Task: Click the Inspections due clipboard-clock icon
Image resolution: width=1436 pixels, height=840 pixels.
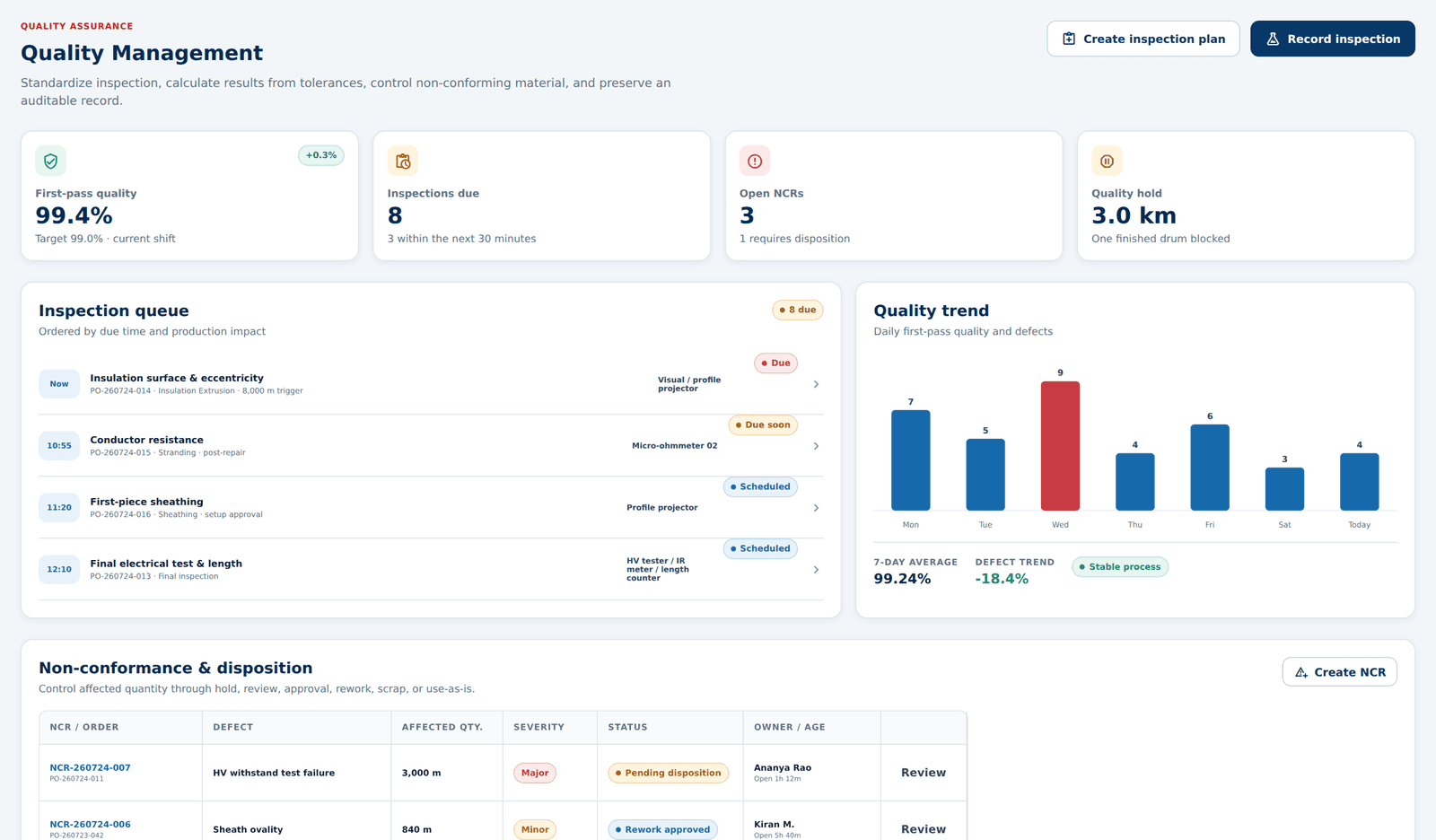Action: click(403, 161)
